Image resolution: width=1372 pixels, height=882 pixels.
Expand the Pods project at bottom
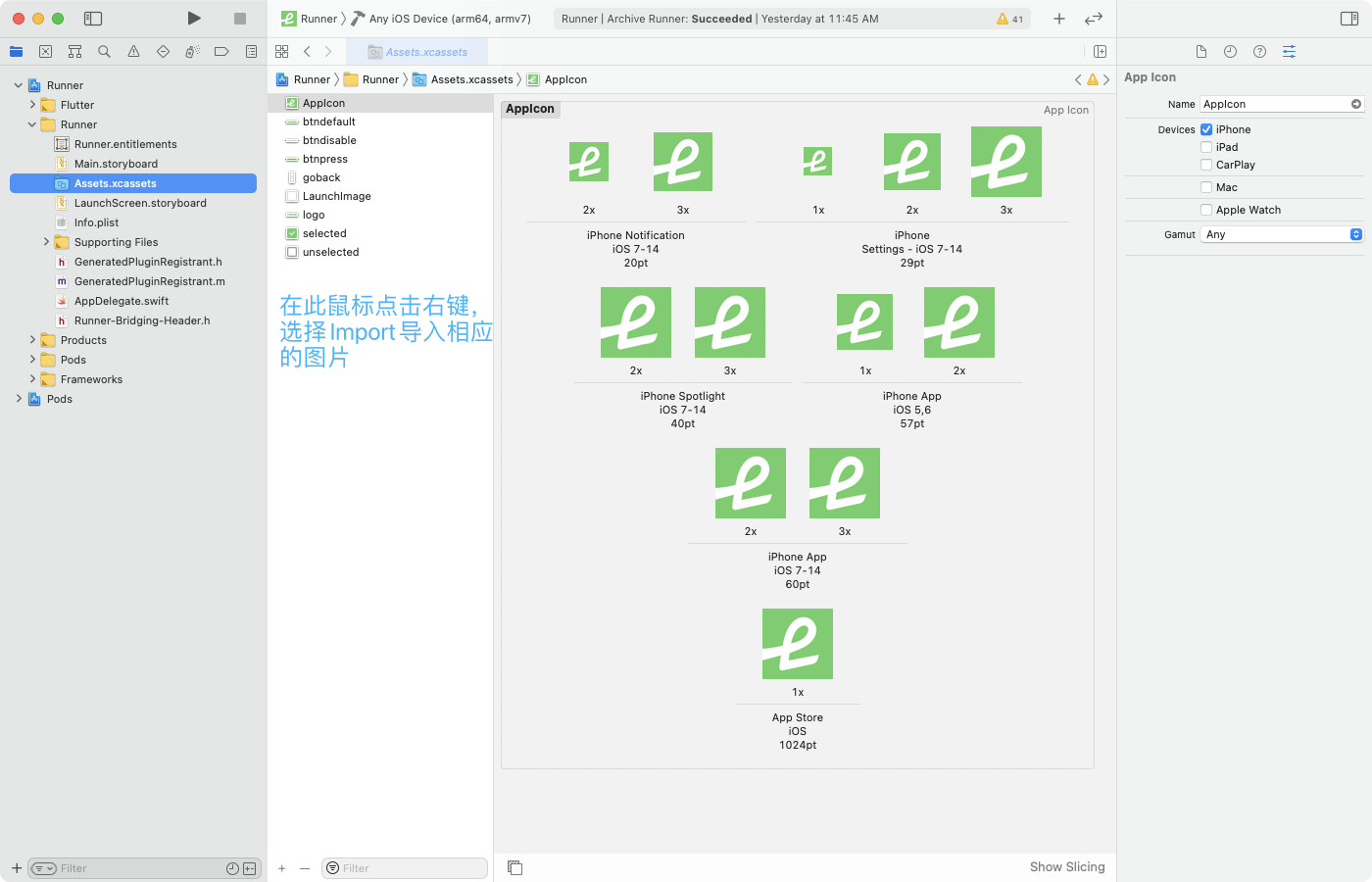click(18, 399)
